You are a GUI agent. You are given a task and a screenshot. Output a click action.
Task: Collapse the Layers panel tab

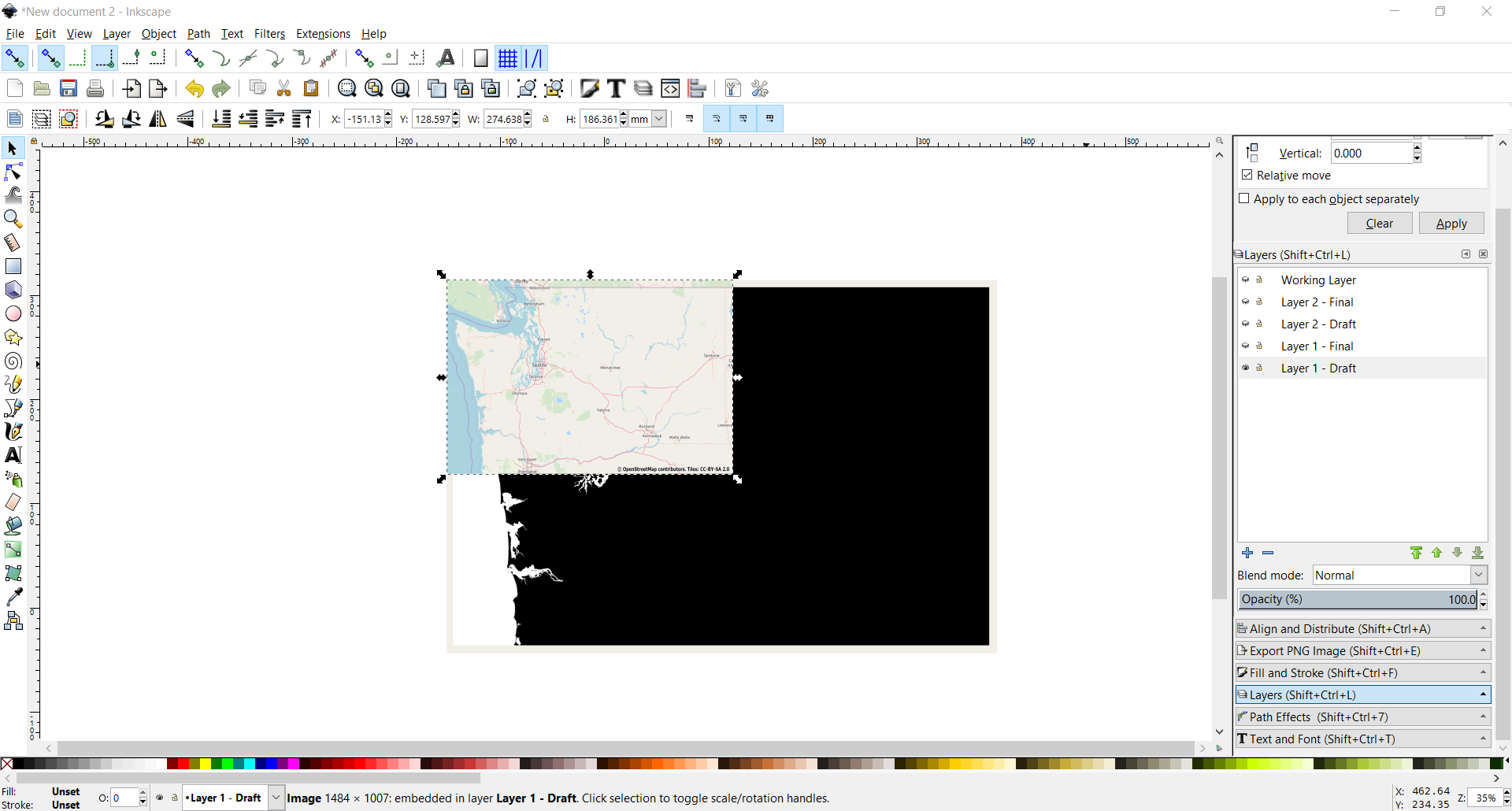click(1362, 694)
